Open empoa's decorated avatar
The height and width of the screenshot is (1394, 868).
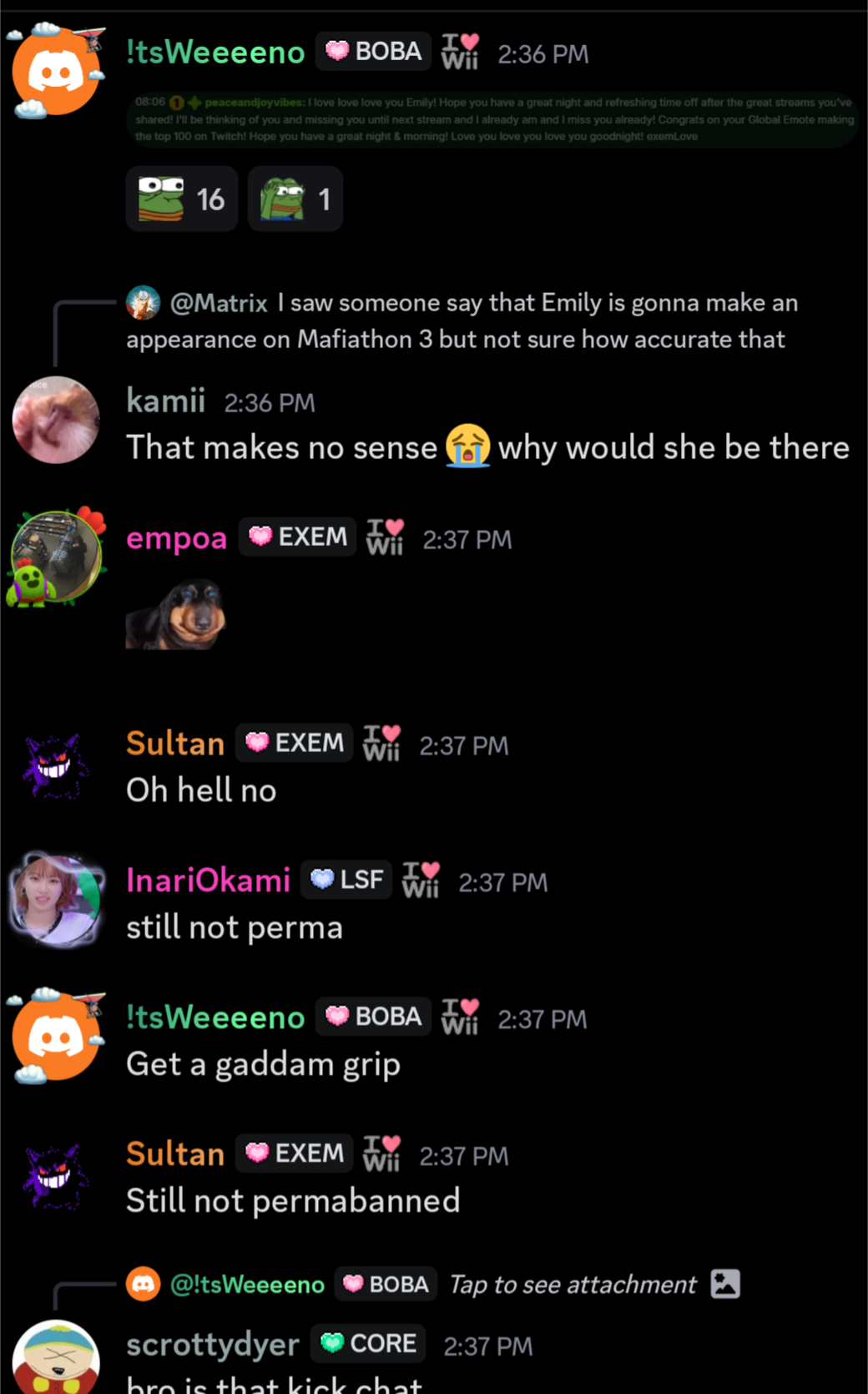[x=56, y=556]
